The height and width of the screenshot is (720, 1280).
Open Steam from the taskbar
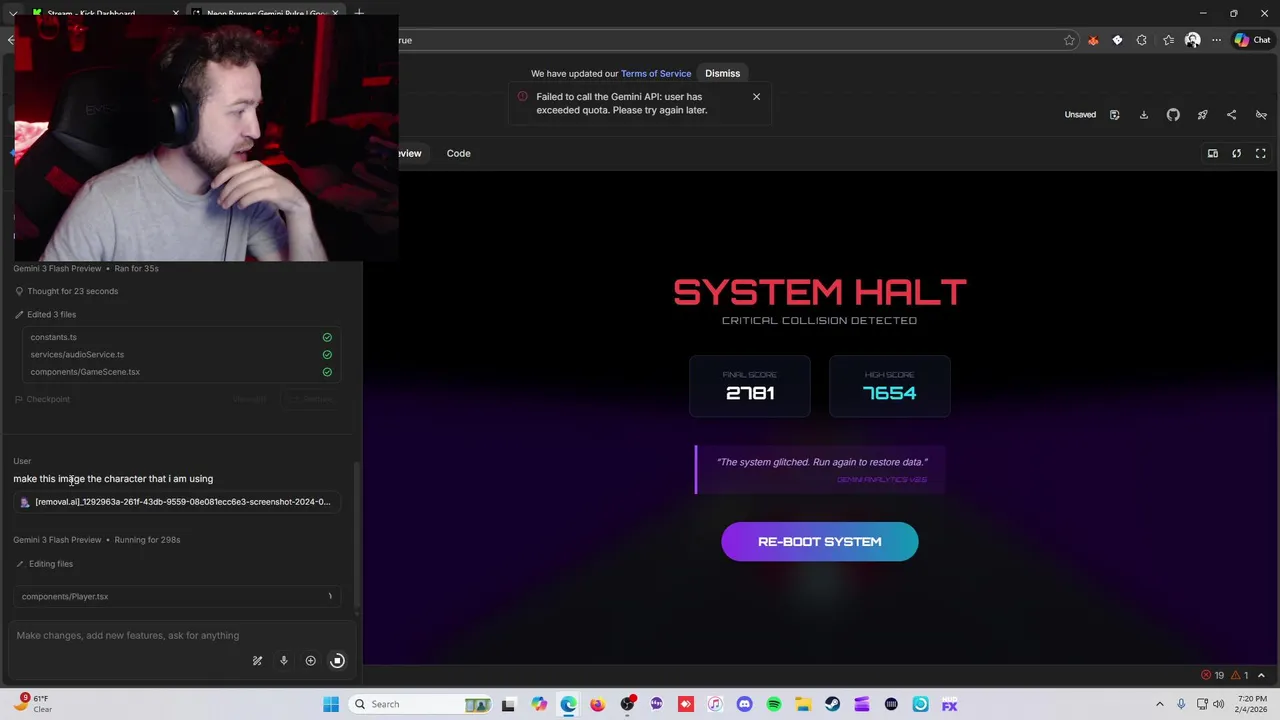click(x=832, y=704)
